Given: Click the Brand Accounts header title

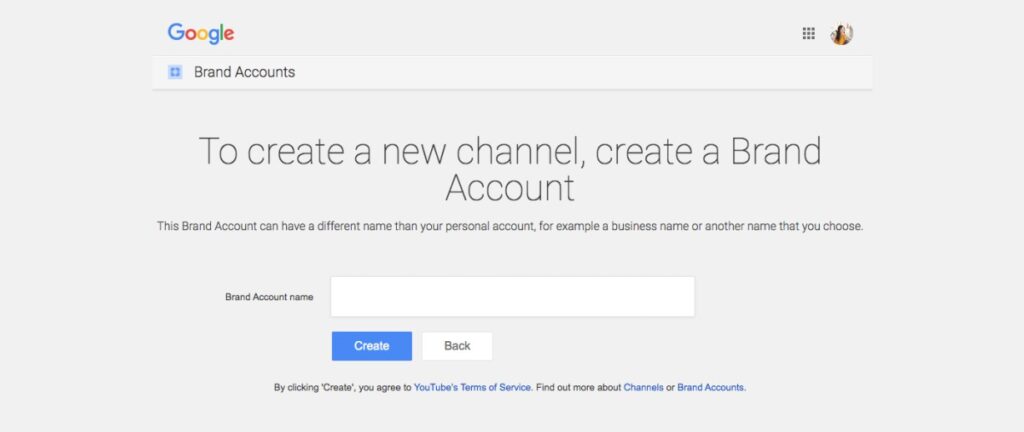Looking at the screenshot, I should click(x=244, y=72).
